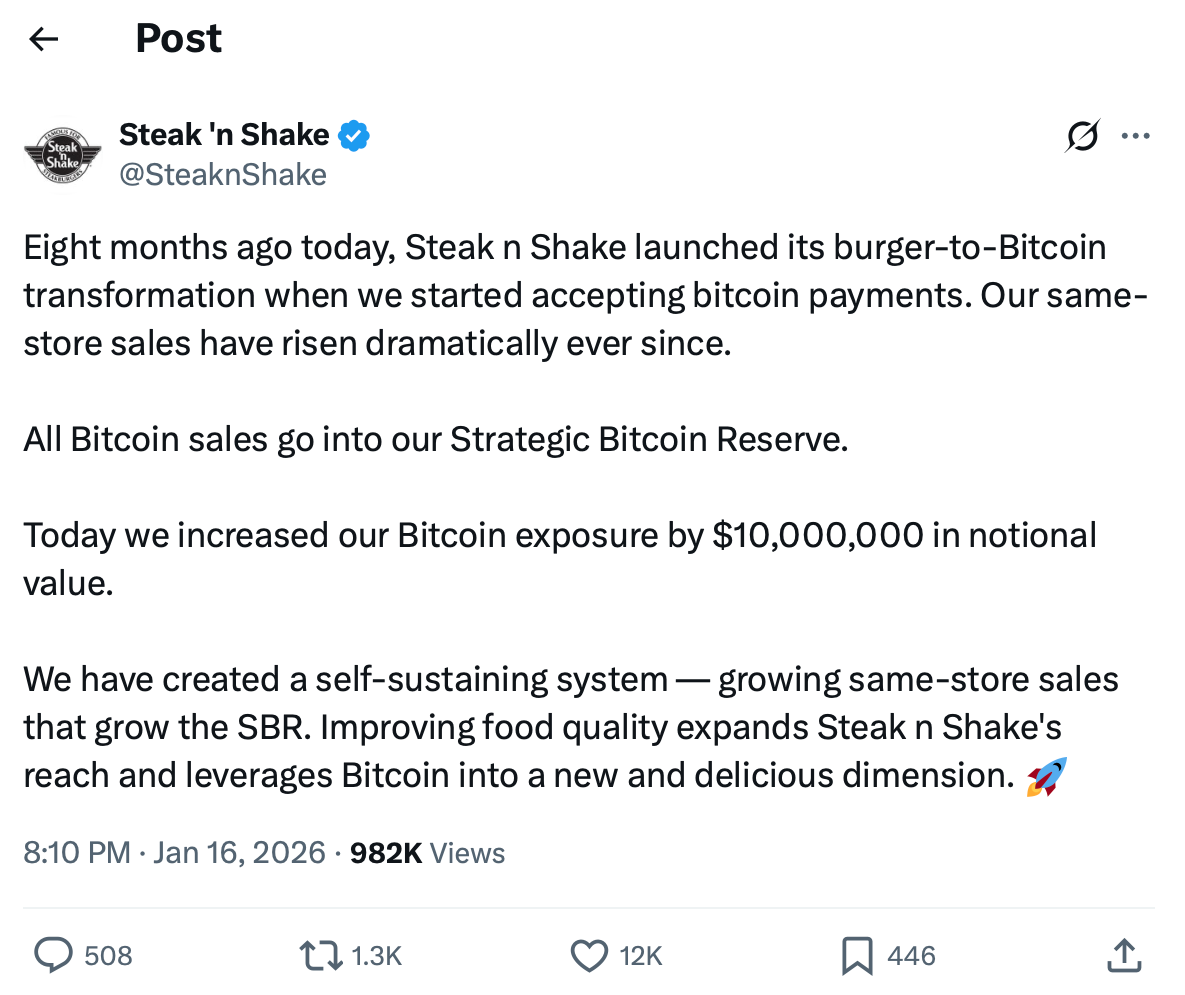
Task: Ask Grok about this post
Action: 1083,136
